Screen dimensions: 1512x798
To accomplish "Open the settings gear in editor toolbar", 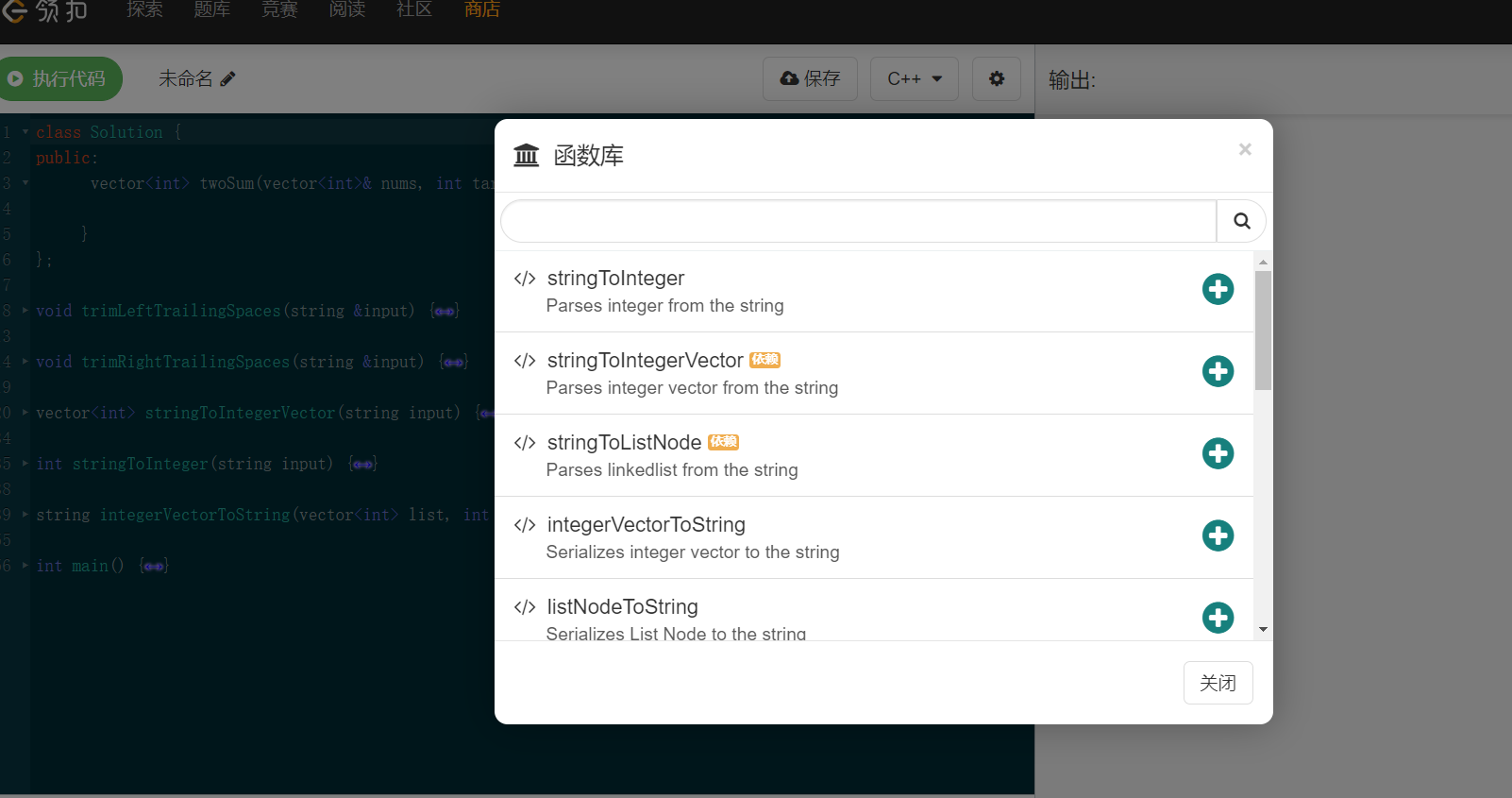I will 997,78.
